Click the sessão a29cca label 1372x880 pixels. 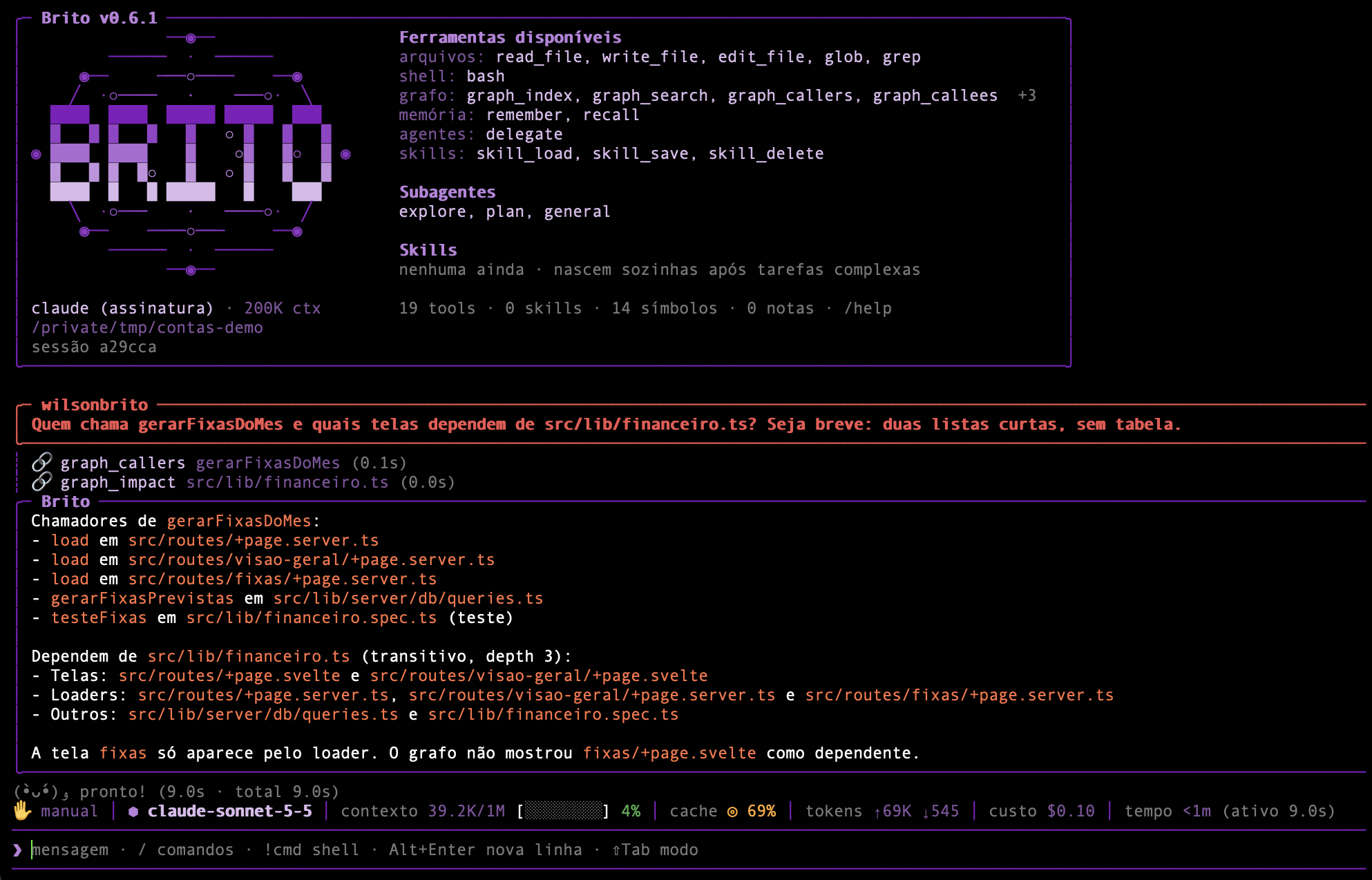point(94,347)
